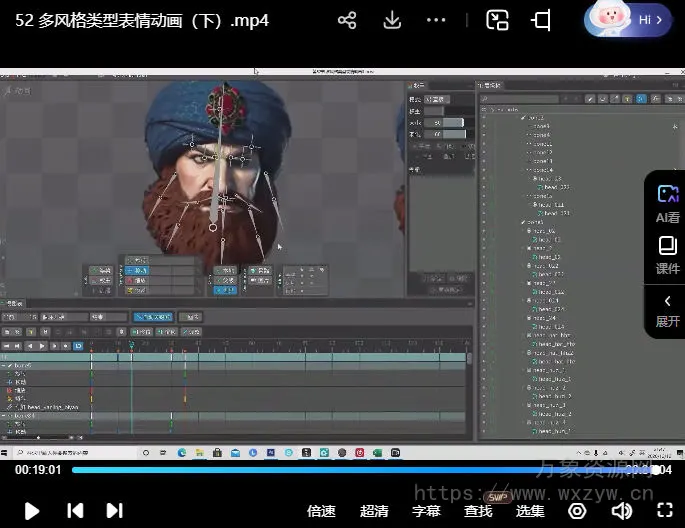685x528 pixels.
Task: Skip to the previous video
Action: click(x=75, y=511)
